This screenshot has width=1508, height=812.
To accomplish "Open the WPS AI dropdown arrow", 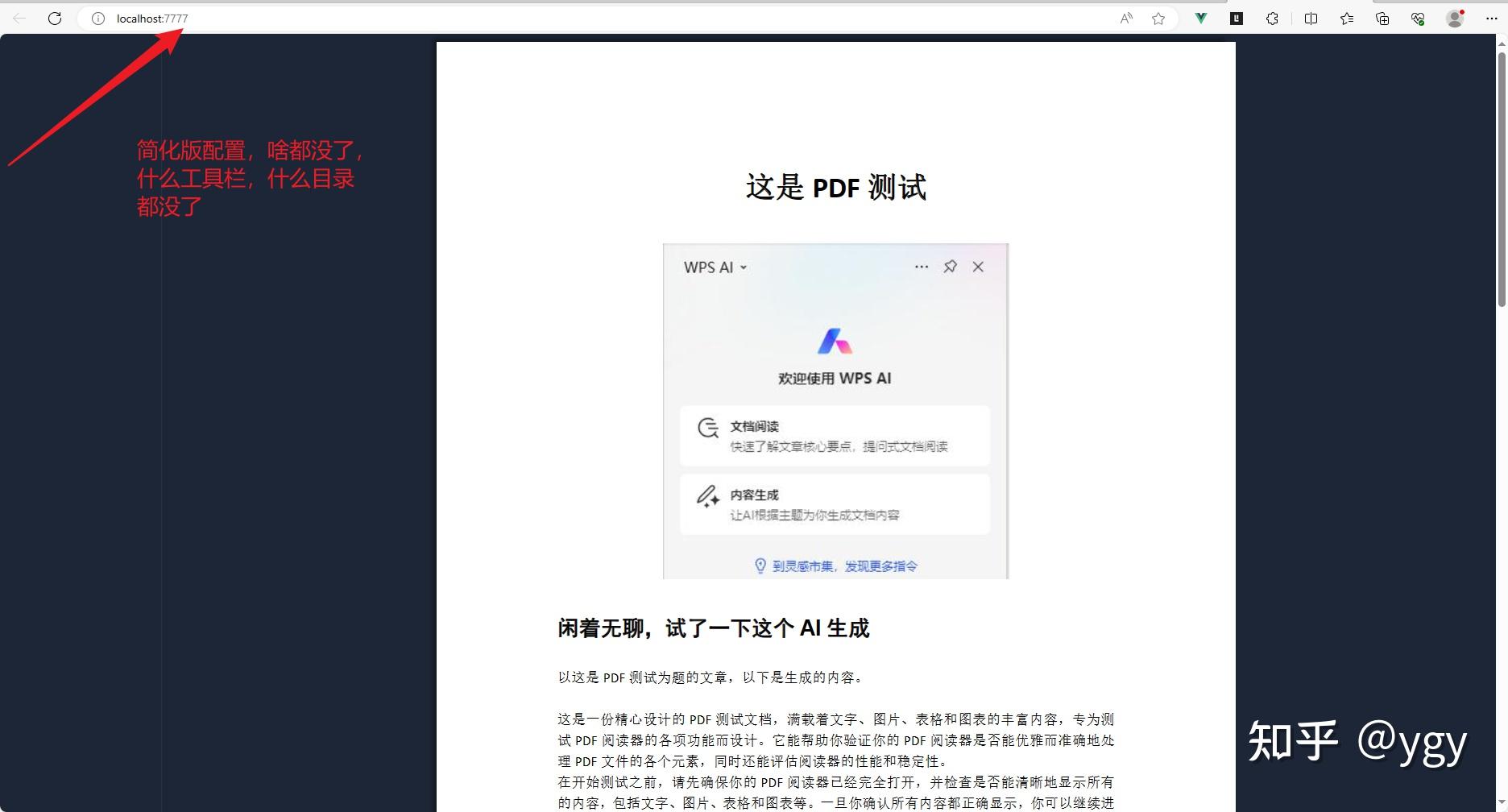I will coord(744,267).
